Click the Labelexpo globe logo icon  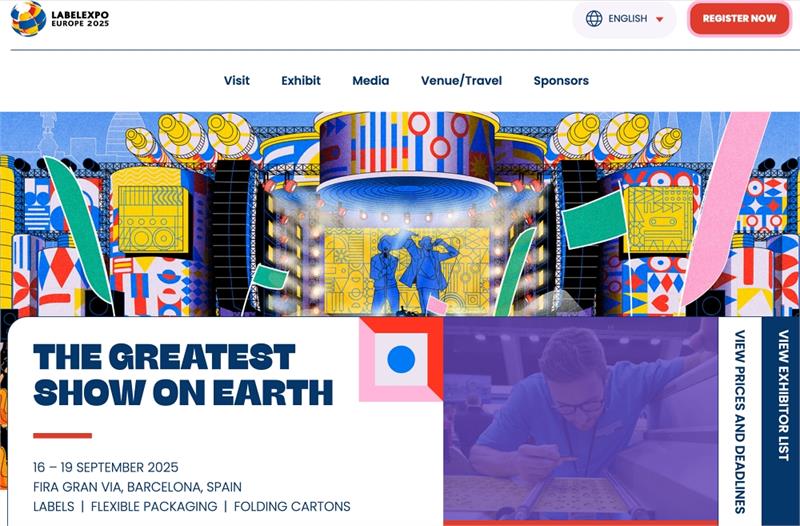(28, 19)
